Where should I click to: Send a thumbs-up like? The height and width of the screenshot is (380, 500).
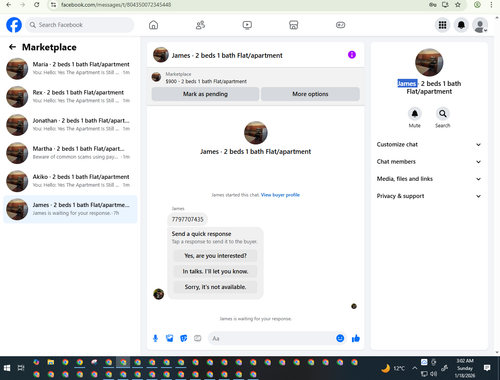pyautogui.click(x=356, y=338)
